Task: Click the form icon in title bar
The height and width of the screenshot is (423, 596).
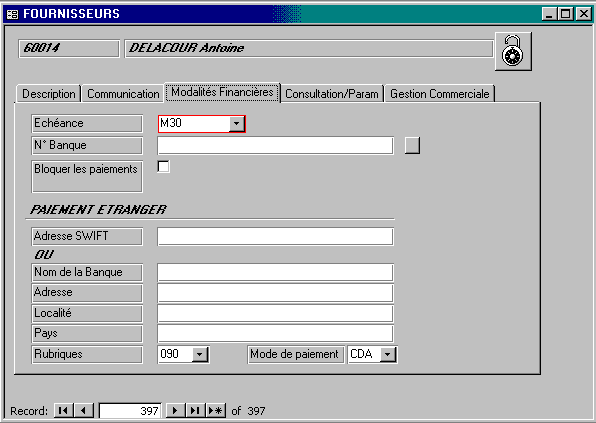Action: click(x=13, y=14)
